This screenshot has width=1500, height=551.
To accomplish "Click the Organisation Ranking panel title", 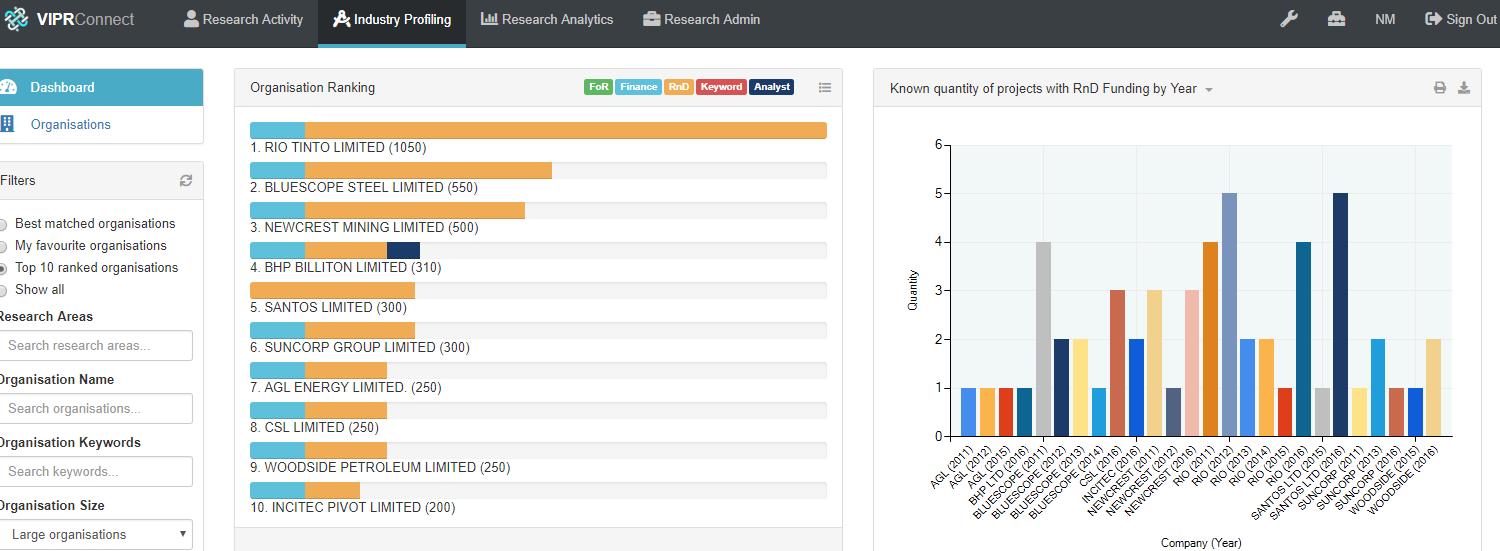I will click(x=312, y=88).
